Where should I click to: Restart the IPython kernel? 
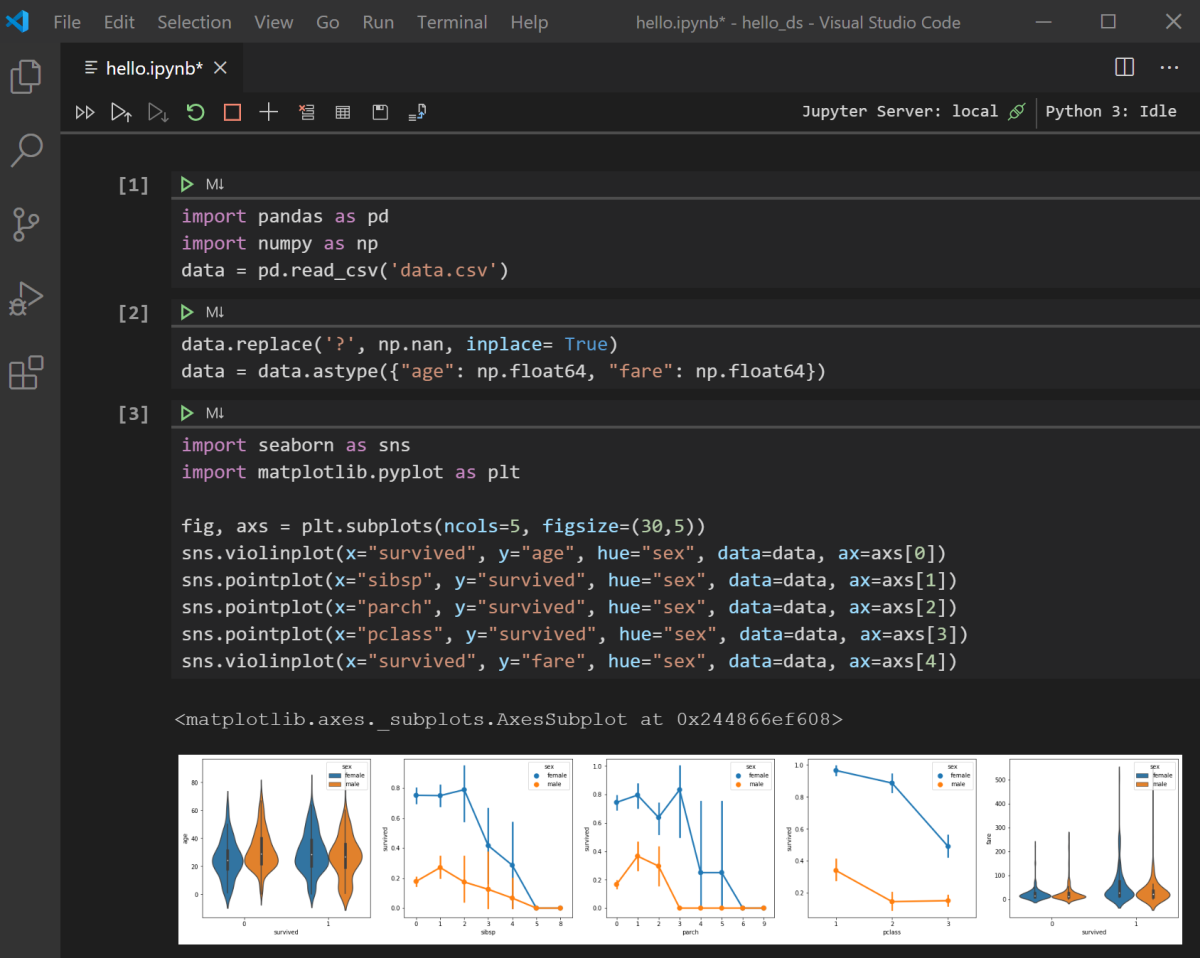point(195,113)
